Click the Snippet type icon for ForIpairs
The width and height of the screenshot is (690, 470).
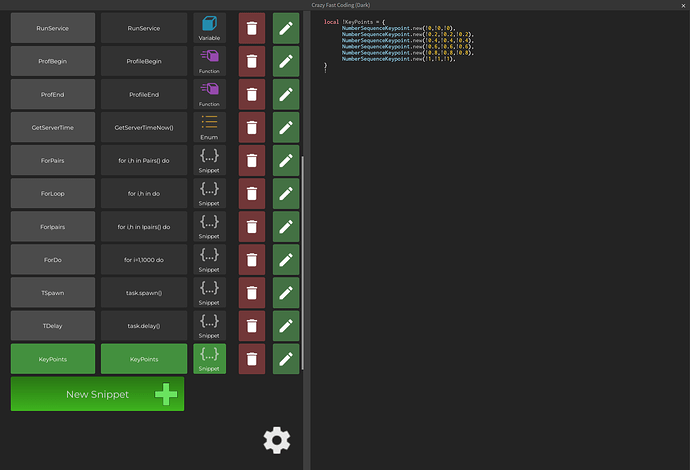tap(209, 227)
